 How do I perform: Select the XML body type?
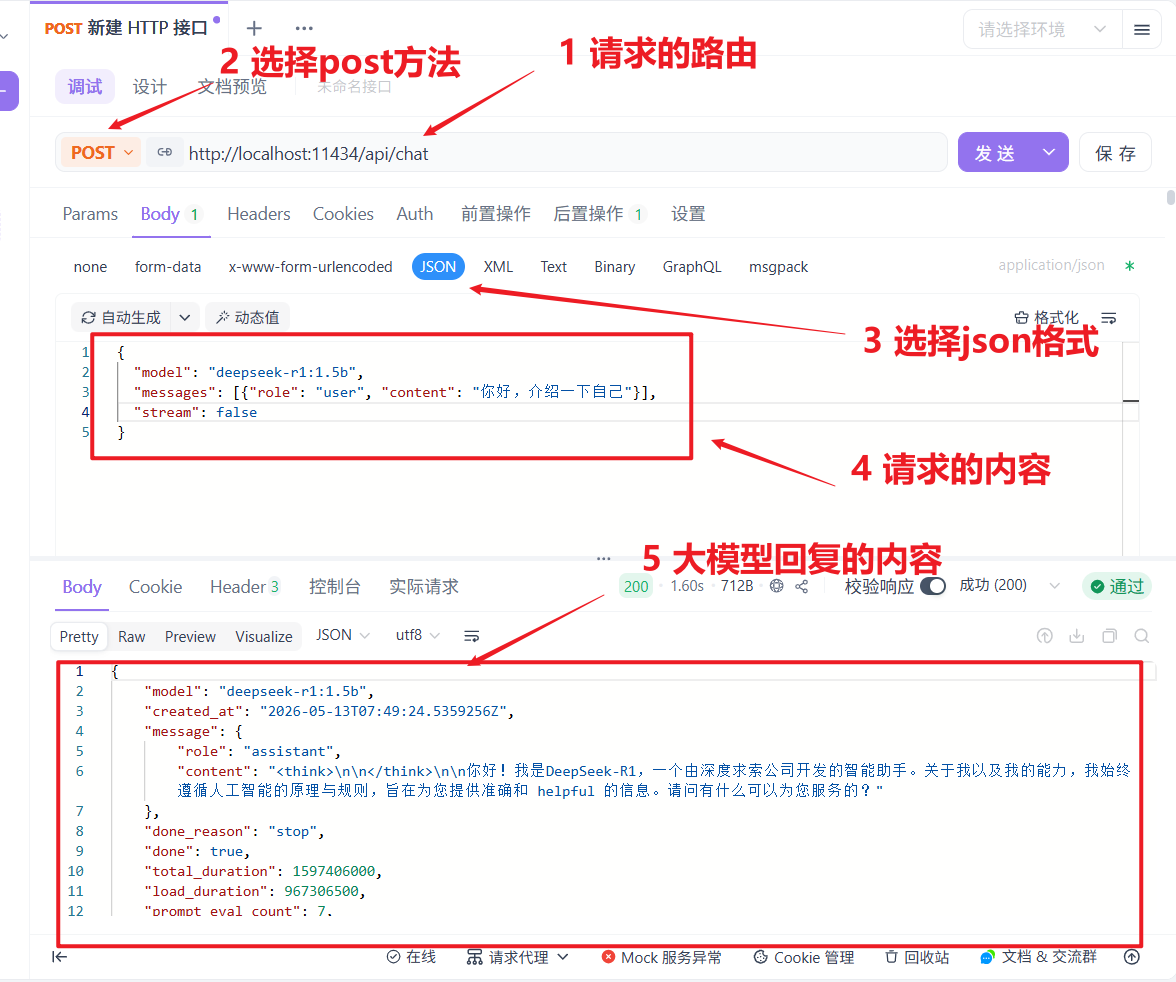[x=498, y=267]
